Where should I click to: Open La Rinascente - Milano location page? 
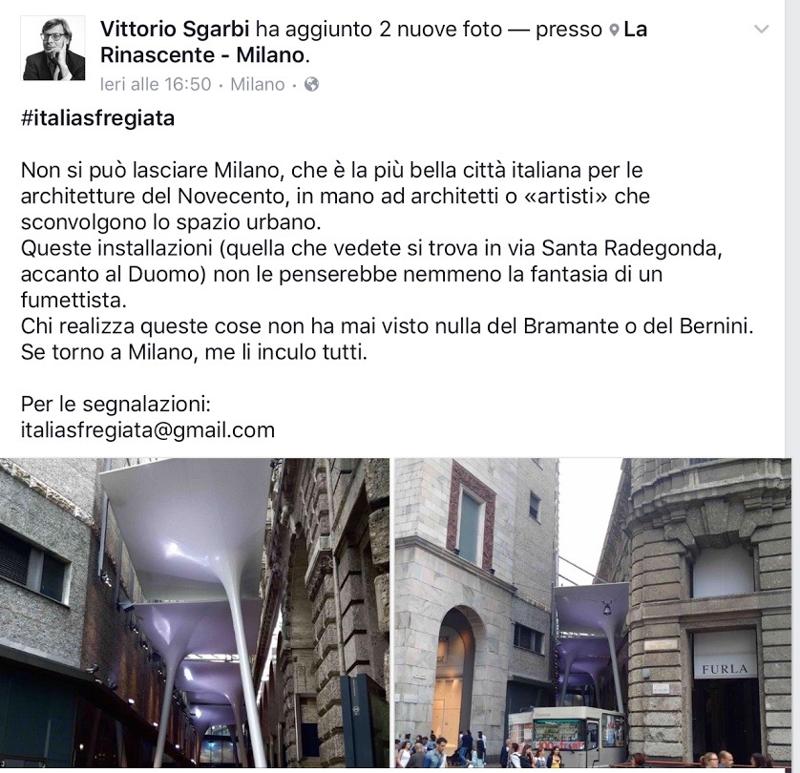click(x=373, y=42)
